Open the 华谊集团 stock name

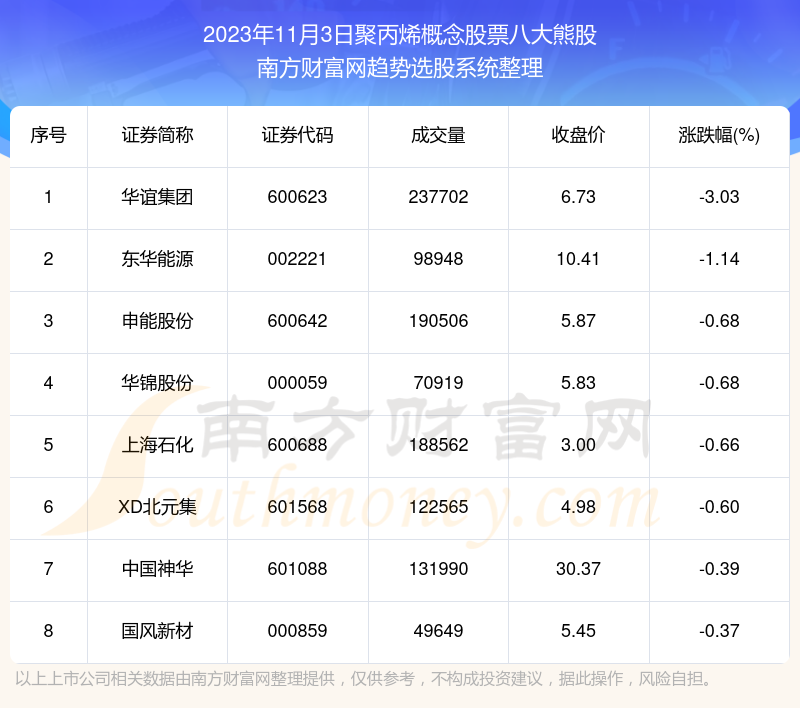[157, 197]
